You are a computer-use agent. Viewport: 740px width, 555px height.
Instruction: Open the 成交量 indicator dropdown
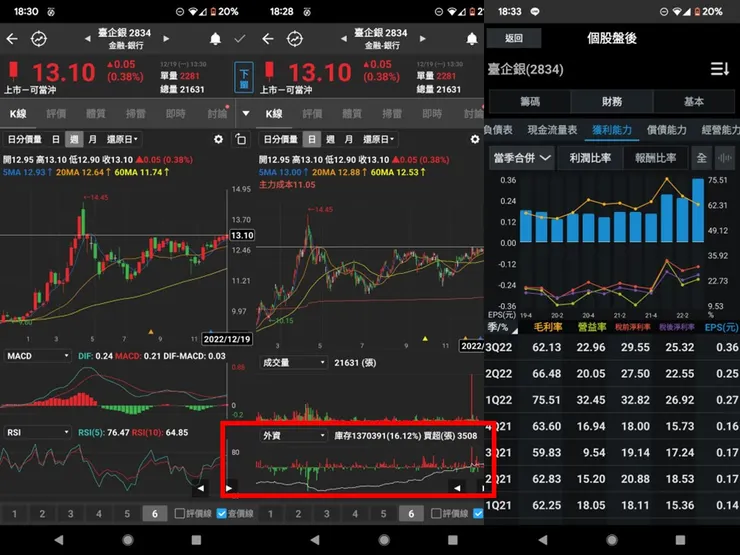click(293, 362)
